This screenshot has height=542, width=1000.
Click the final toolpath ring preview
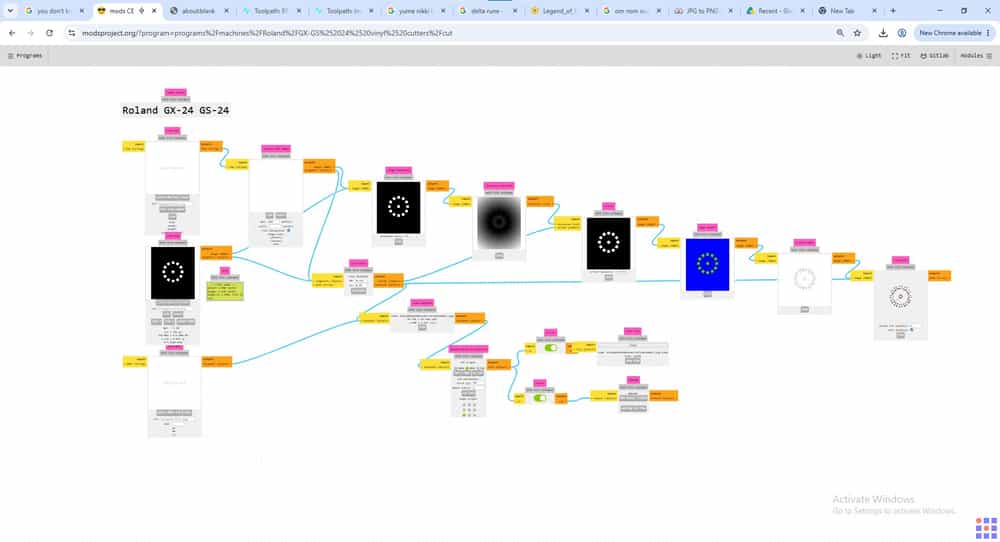pos(901,297)
